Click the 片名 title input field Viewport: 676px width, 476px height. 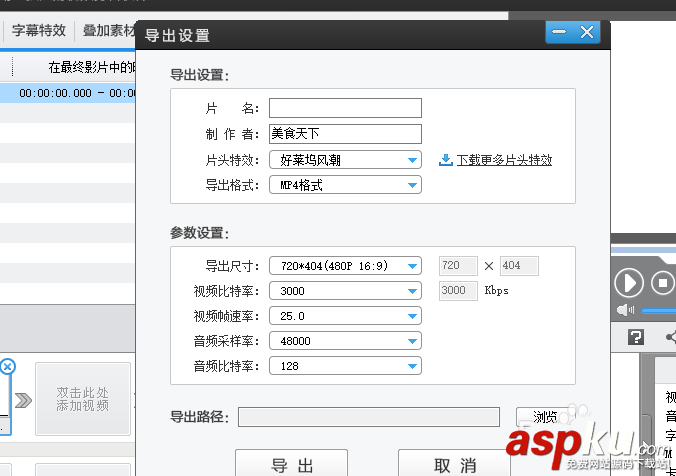click(x=345, y=108)
